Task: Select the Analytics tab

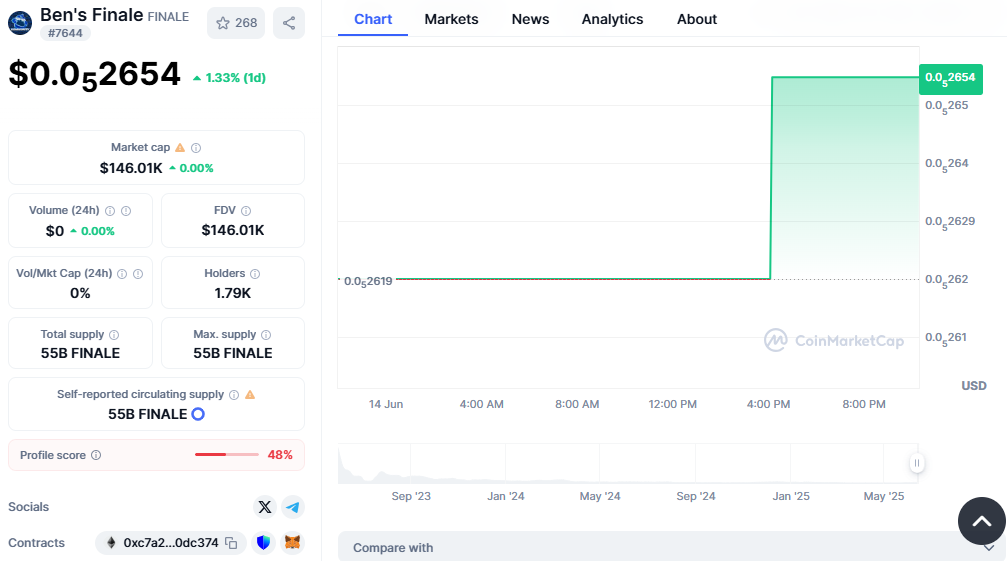Action: (x=612, y=19)
